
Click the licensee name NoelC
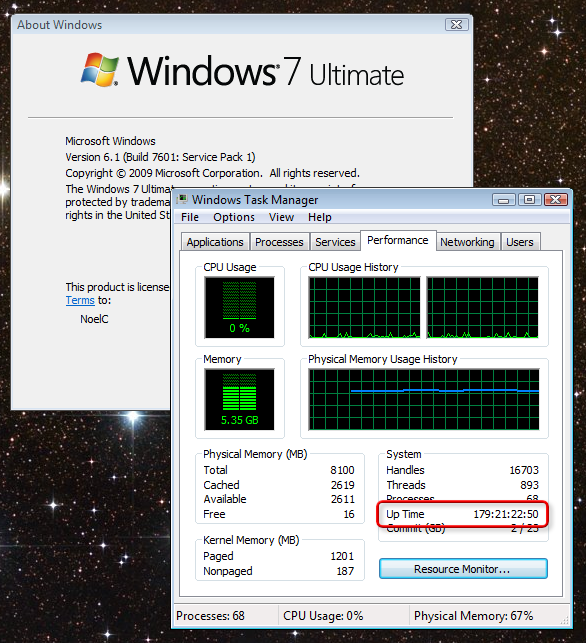coord(94,319)
